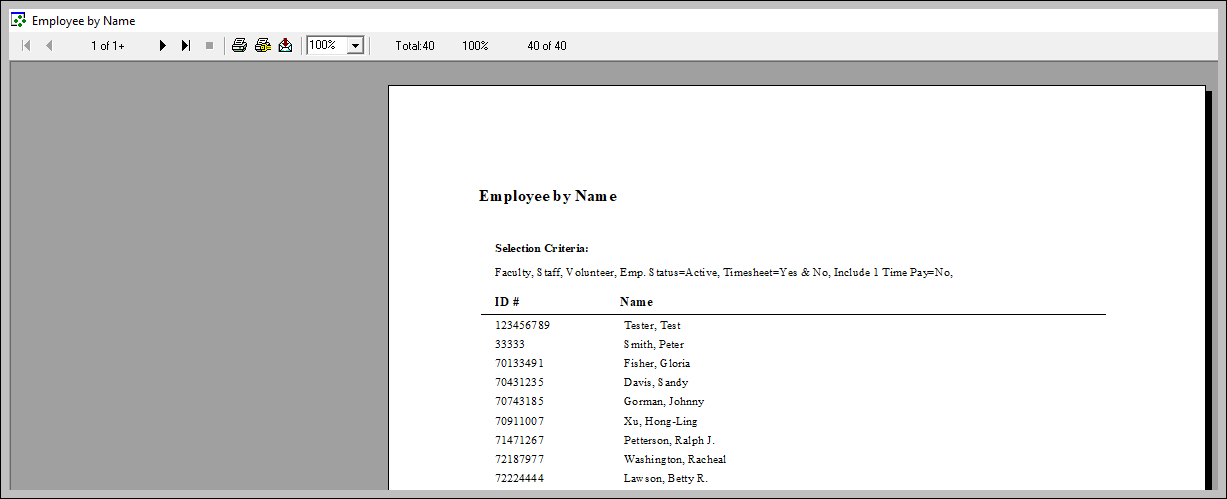Click the name 'Petterson, Ralph J.'
1227x499 pixels.
point(670,440)
